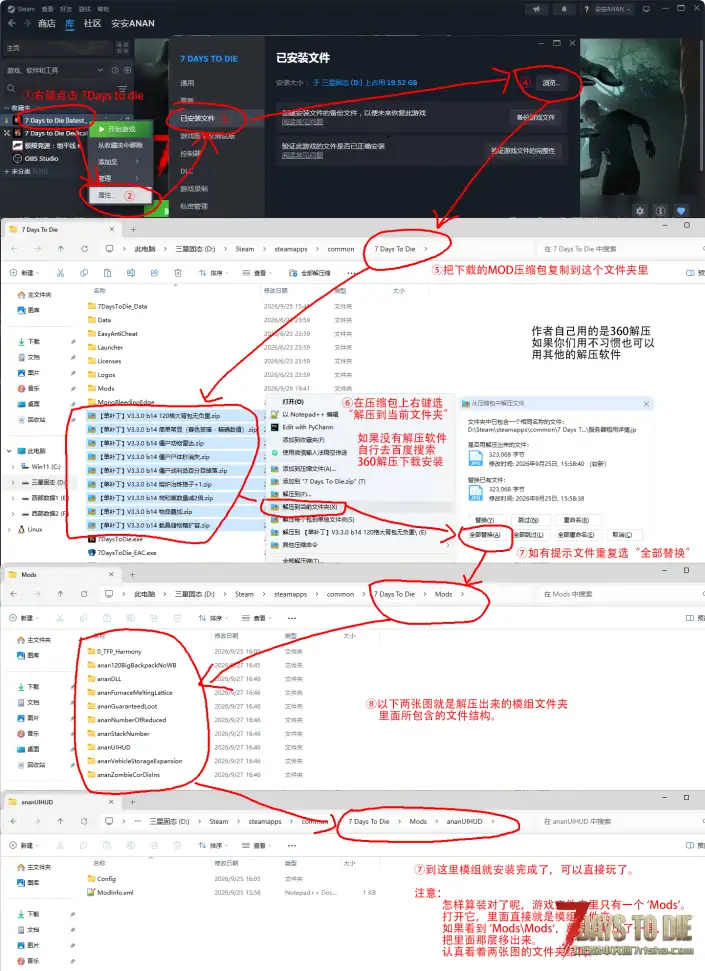This screenshot has width=705, height=971.
Task: Click 验证游戏文件的完整性 button
Action: click(x=523, y=150)
